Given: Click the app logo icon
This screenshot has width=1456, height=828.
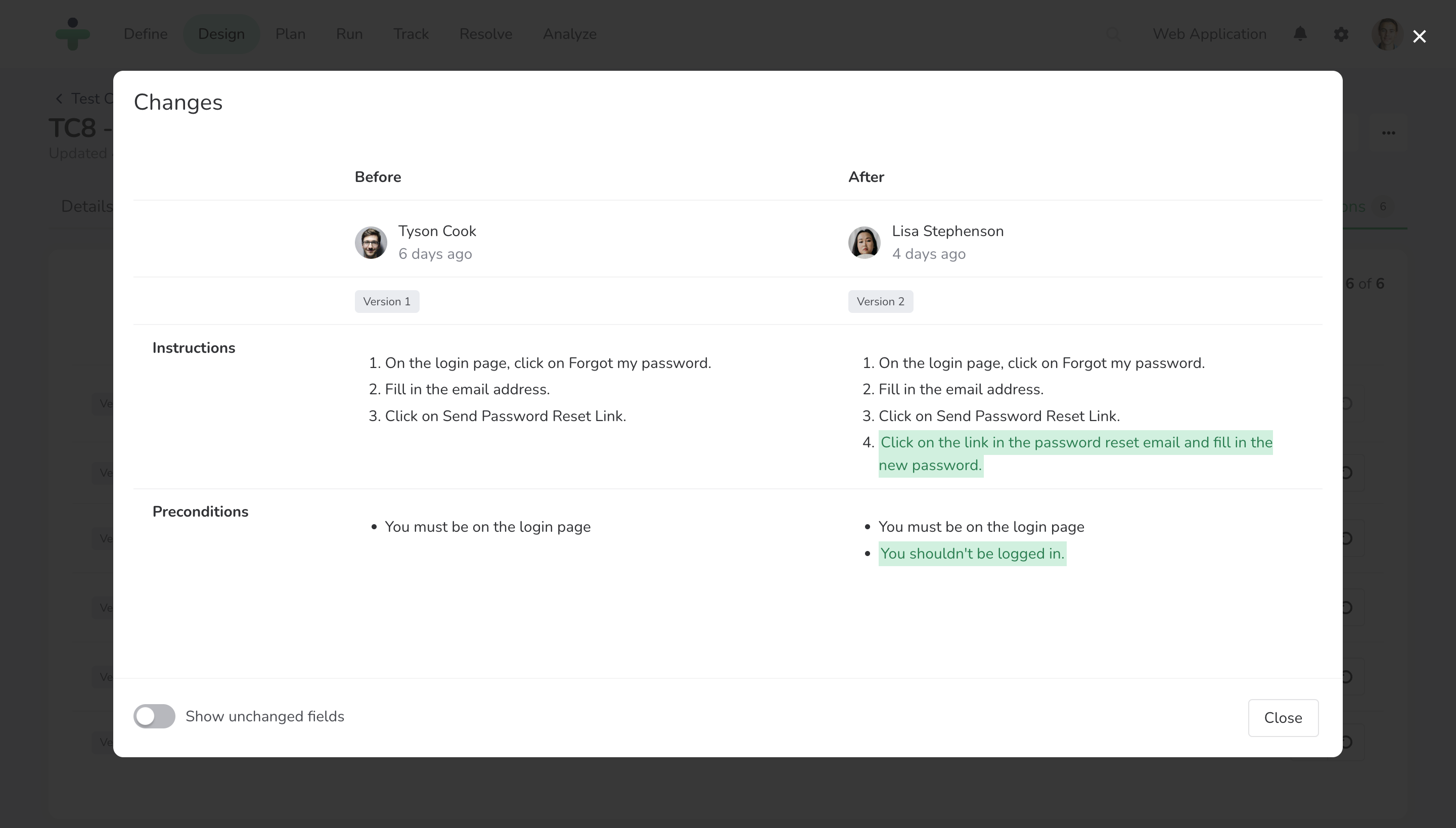Looking at the screenshot, I should [73, 34].
